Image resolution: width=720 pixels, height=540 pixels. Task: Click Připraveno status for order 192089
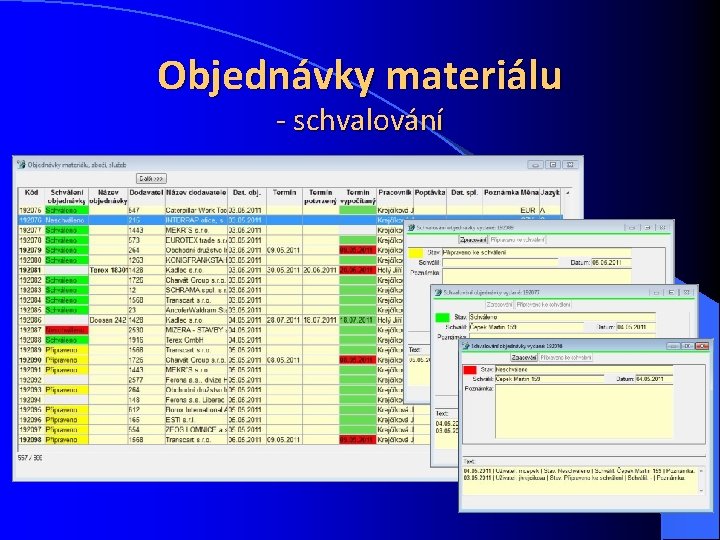point(67,350)
